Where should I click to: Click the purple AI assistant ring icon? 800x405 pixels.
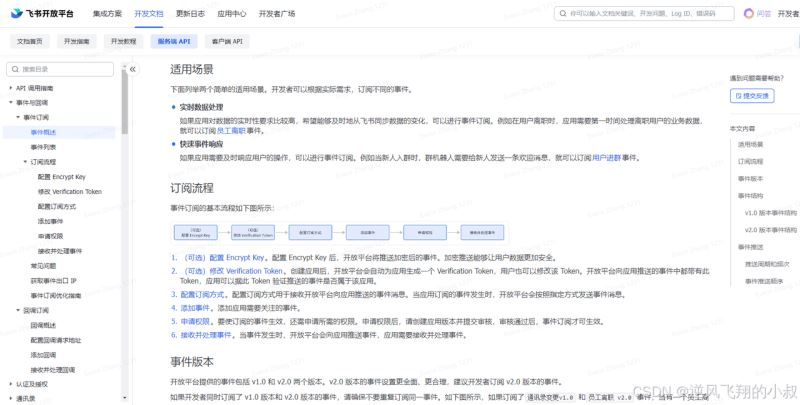pos(748,14)
